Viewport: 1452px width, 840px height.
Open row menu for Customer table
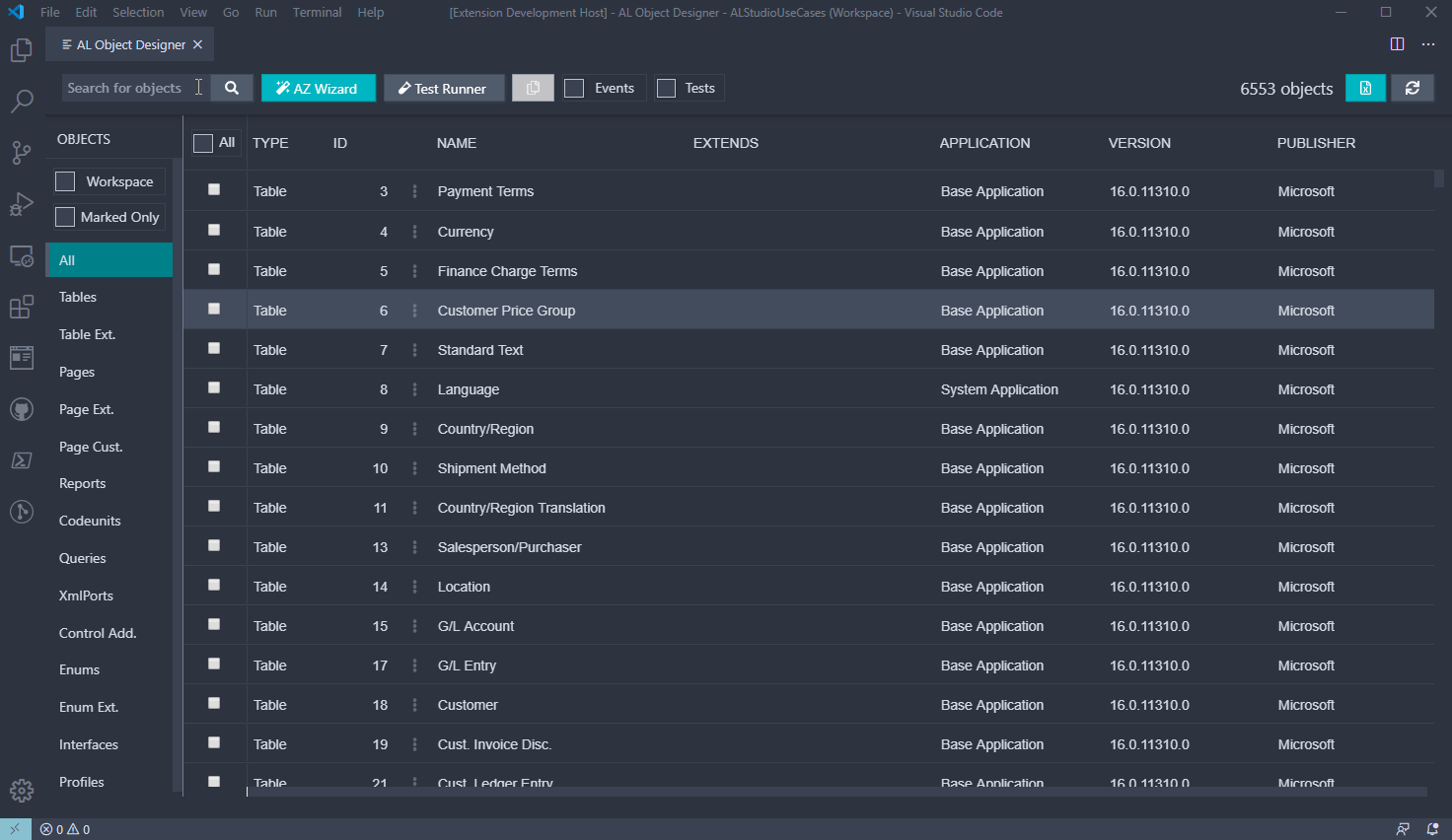(x=414, y=705)
